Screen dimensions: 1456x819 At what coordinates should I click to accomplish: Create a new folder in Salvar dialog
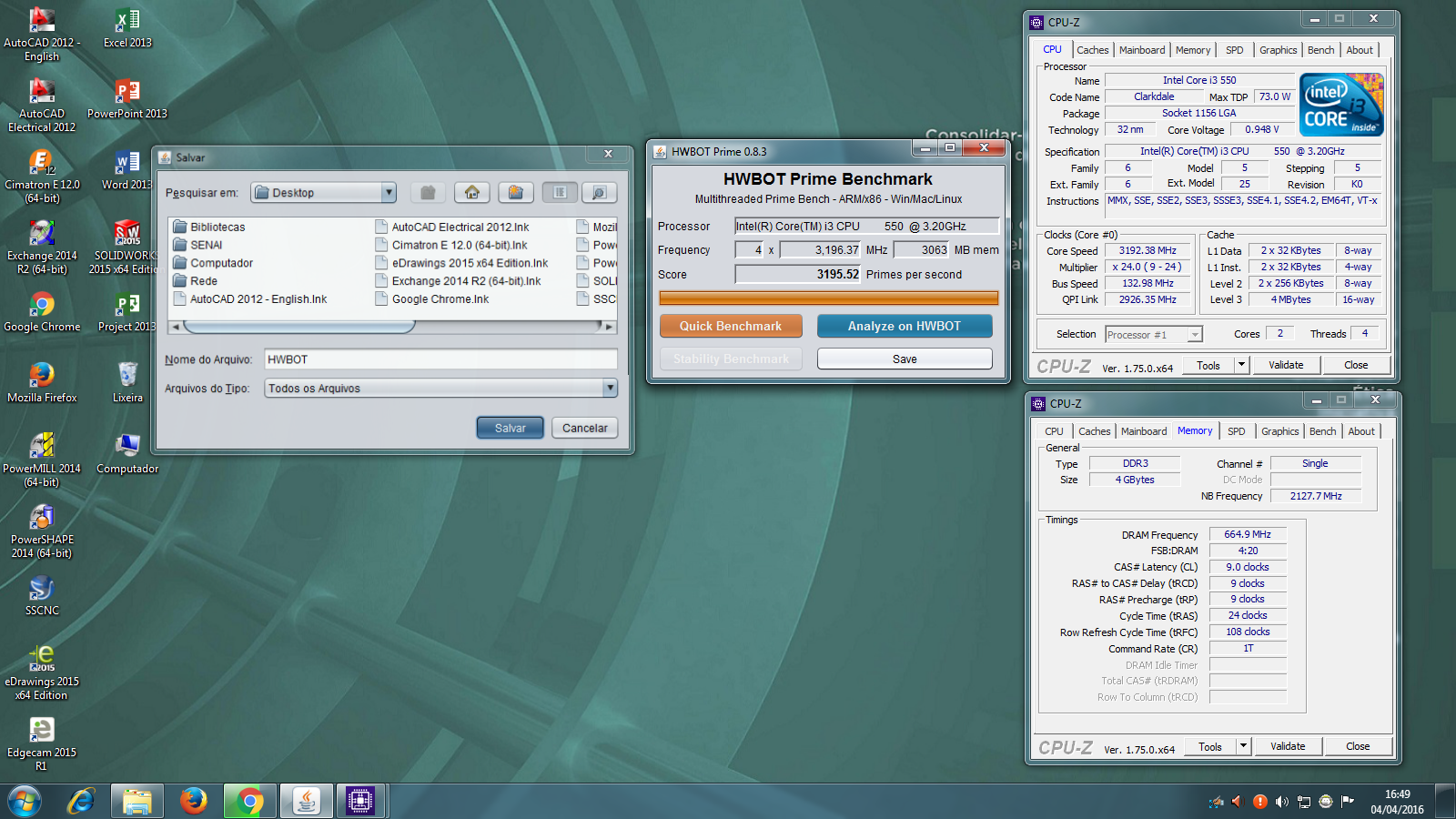point(515,192)
